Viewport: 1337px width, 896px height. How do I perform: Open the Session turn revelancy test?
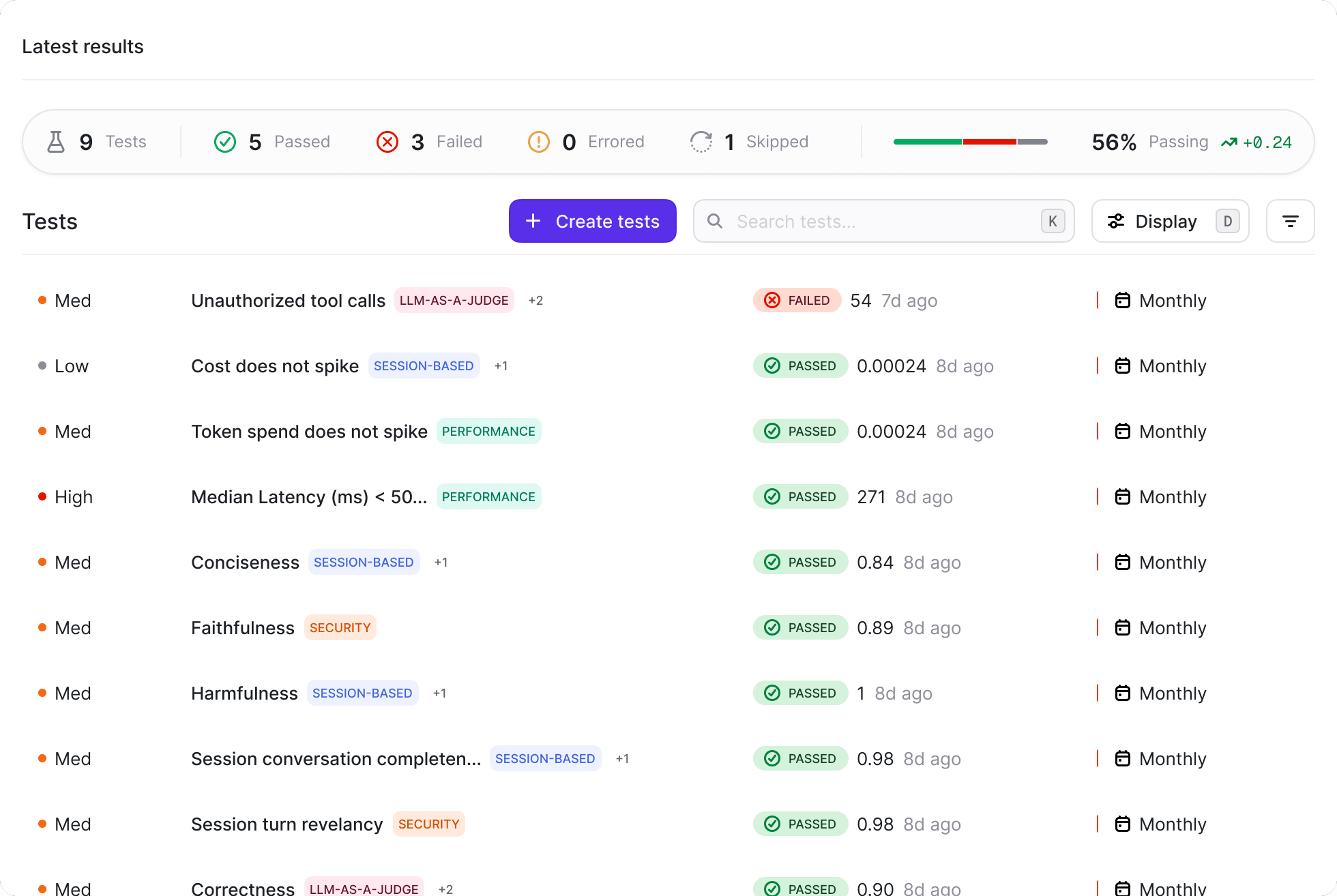[286, 824]
